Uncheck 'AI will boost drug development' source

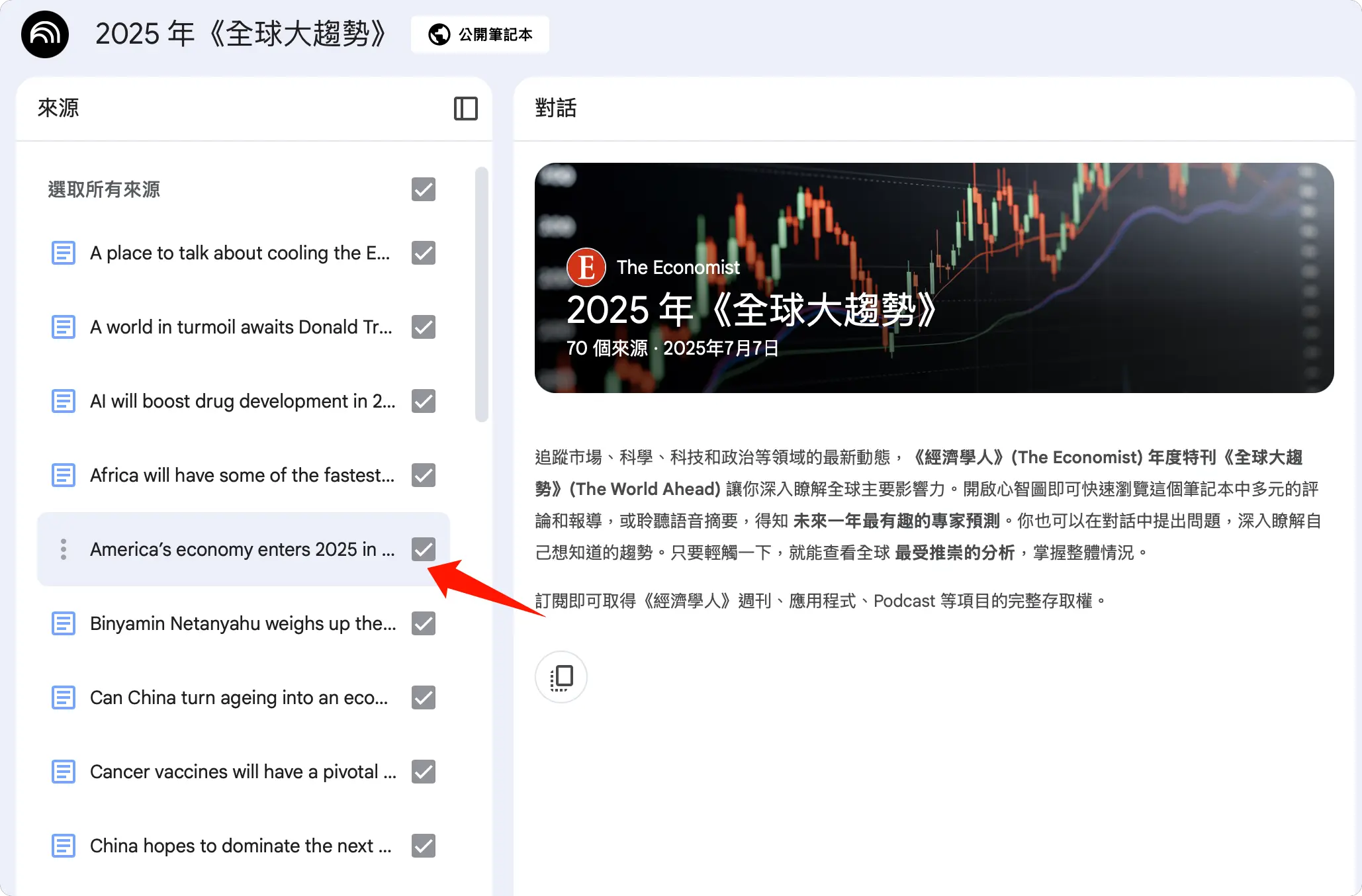424,401
